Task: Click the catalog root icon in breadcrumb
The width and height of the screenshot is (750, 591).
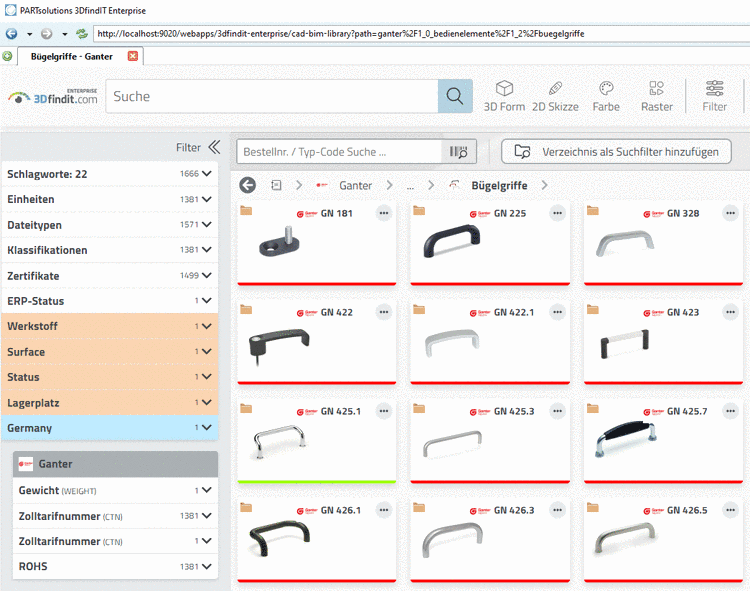Action: [276, 185]
